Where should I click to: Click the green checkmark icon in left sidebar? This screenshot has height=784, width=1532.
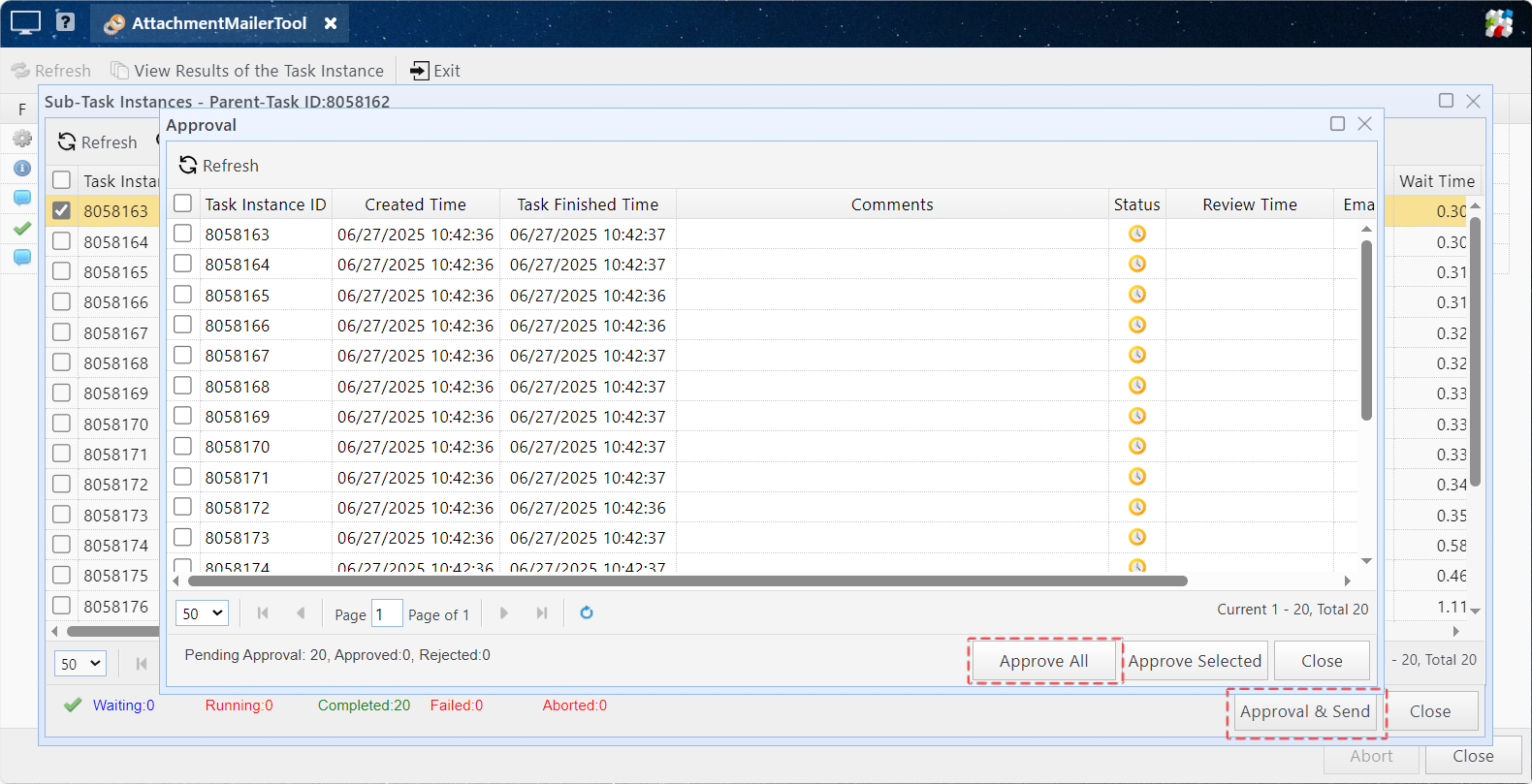(21, 229)
